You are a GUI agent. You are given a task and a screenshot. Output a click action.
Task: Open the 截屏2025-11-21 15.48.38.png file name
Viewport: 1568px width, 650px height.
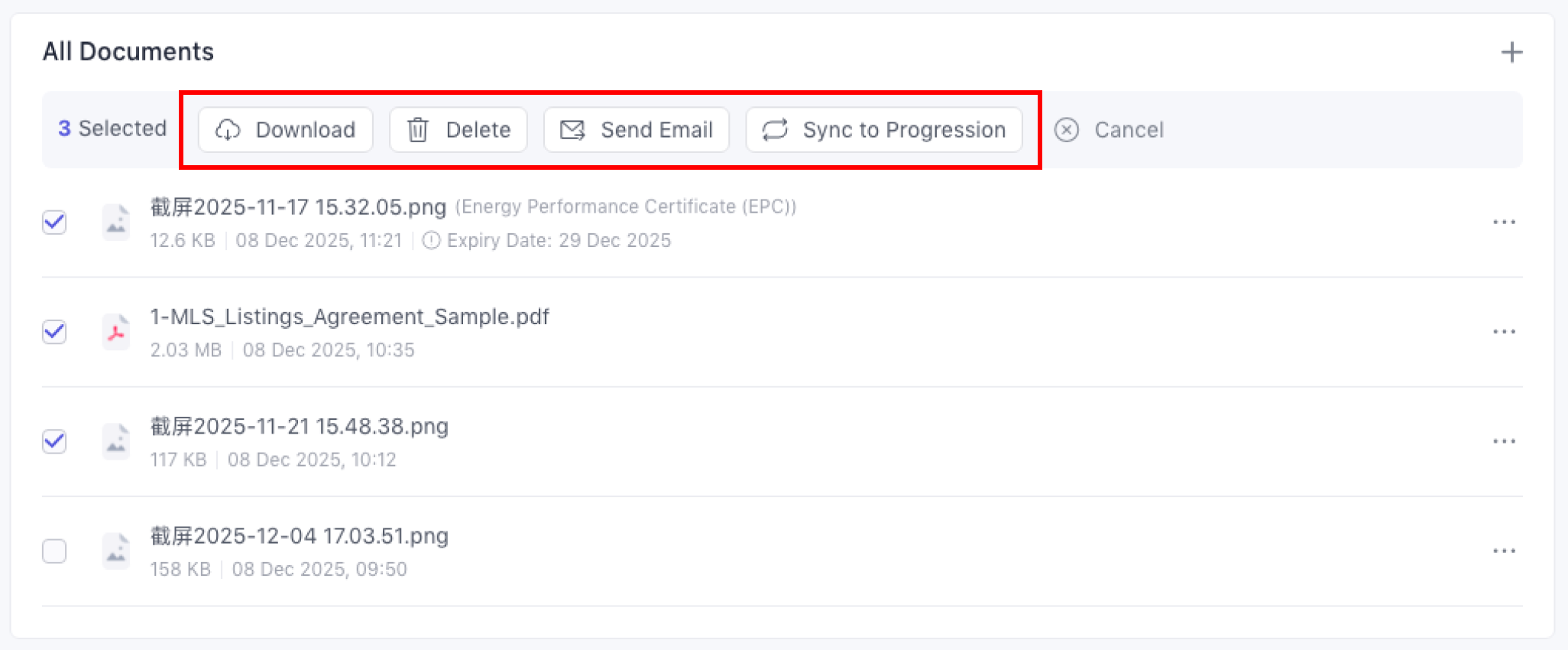point(299,427)
